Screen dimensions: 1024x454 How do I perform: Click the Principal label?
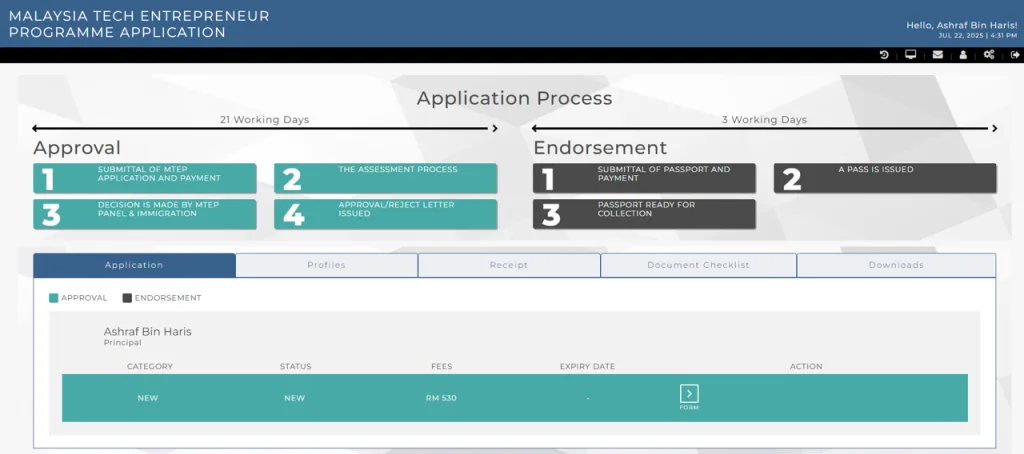(123, 342)
